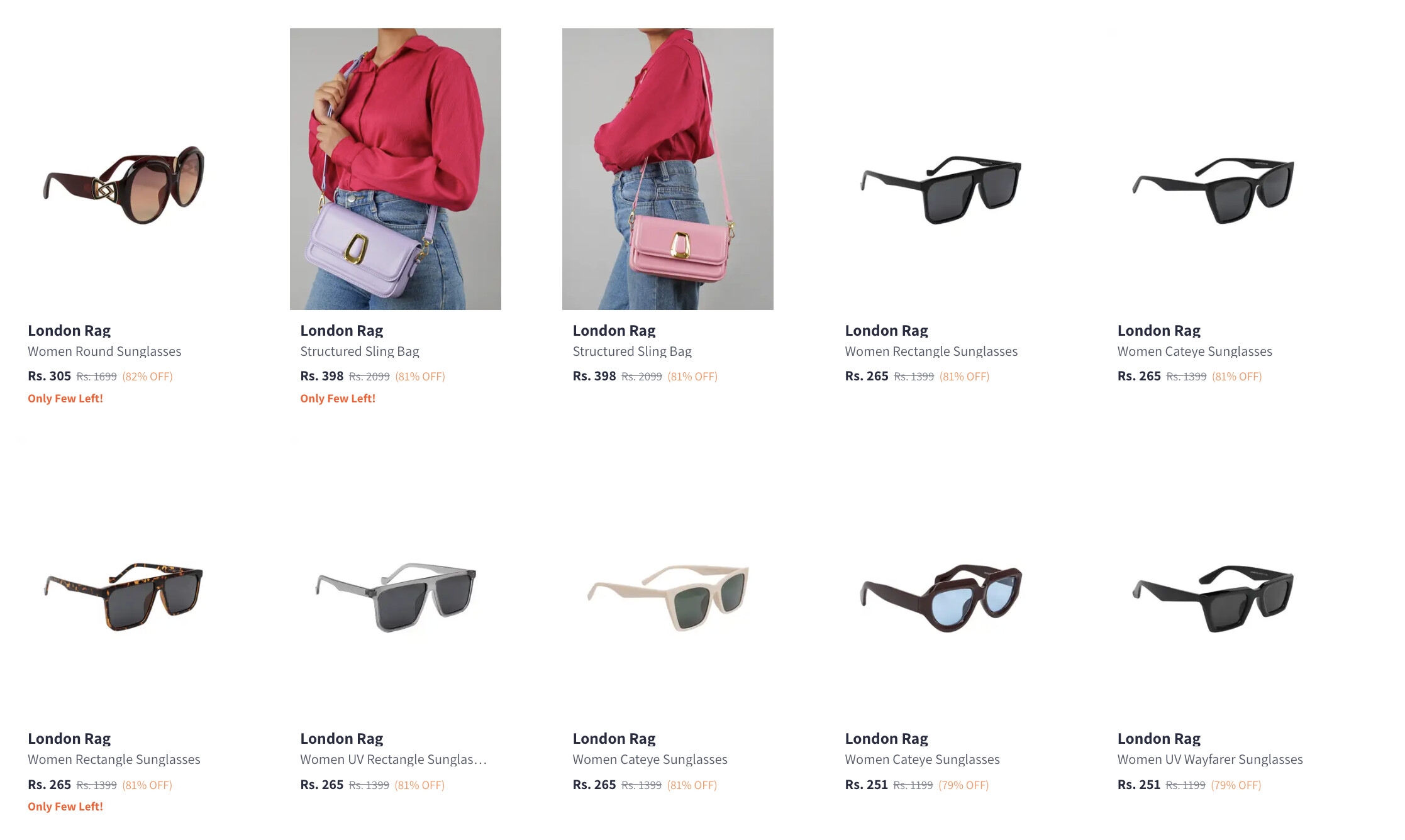1405x840 pixels.
Task: Select the black rectangle sunglasses image
Action: [940, 169]
